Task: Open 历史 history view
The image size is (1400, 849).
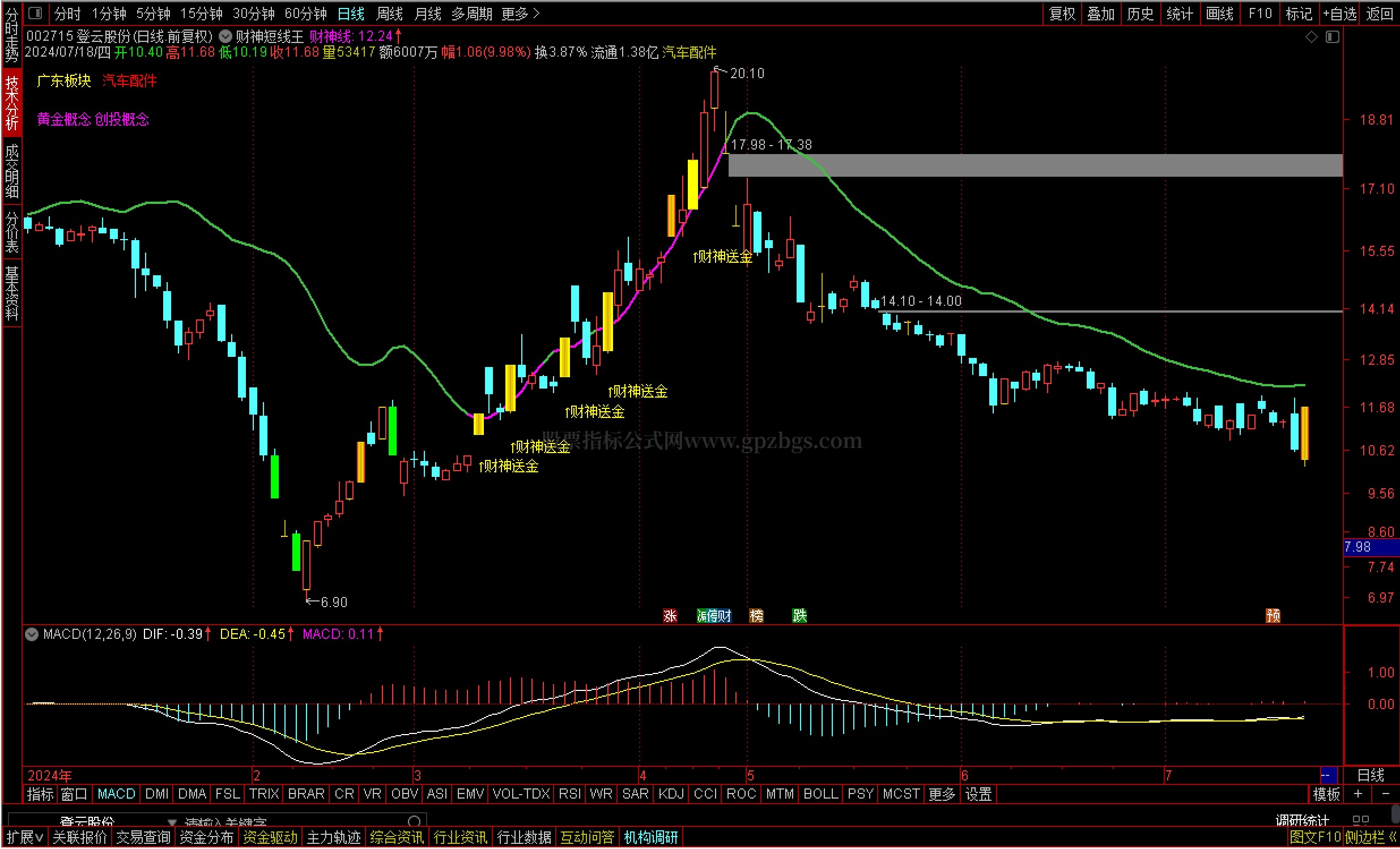Action: (1141, 14)
